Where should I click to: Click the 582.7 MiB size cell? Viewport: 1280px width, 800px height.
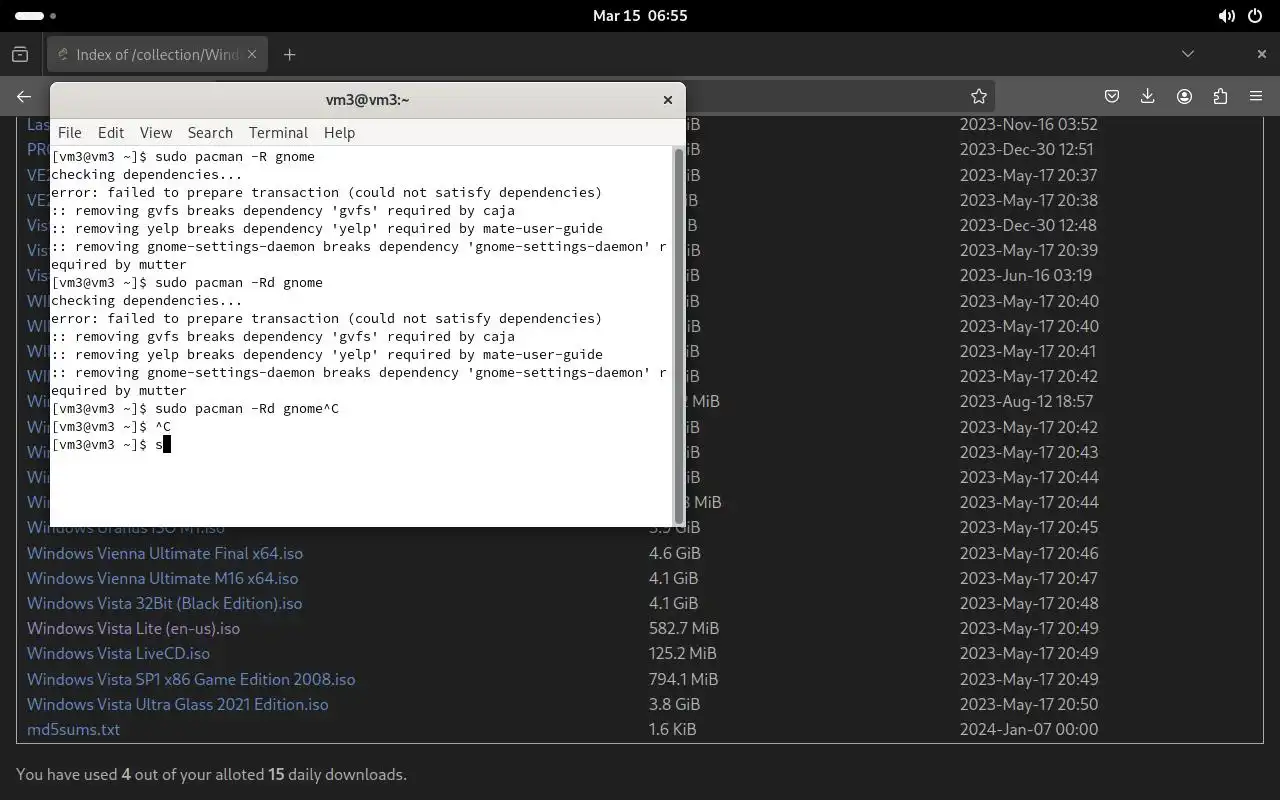tap(684, 628)
